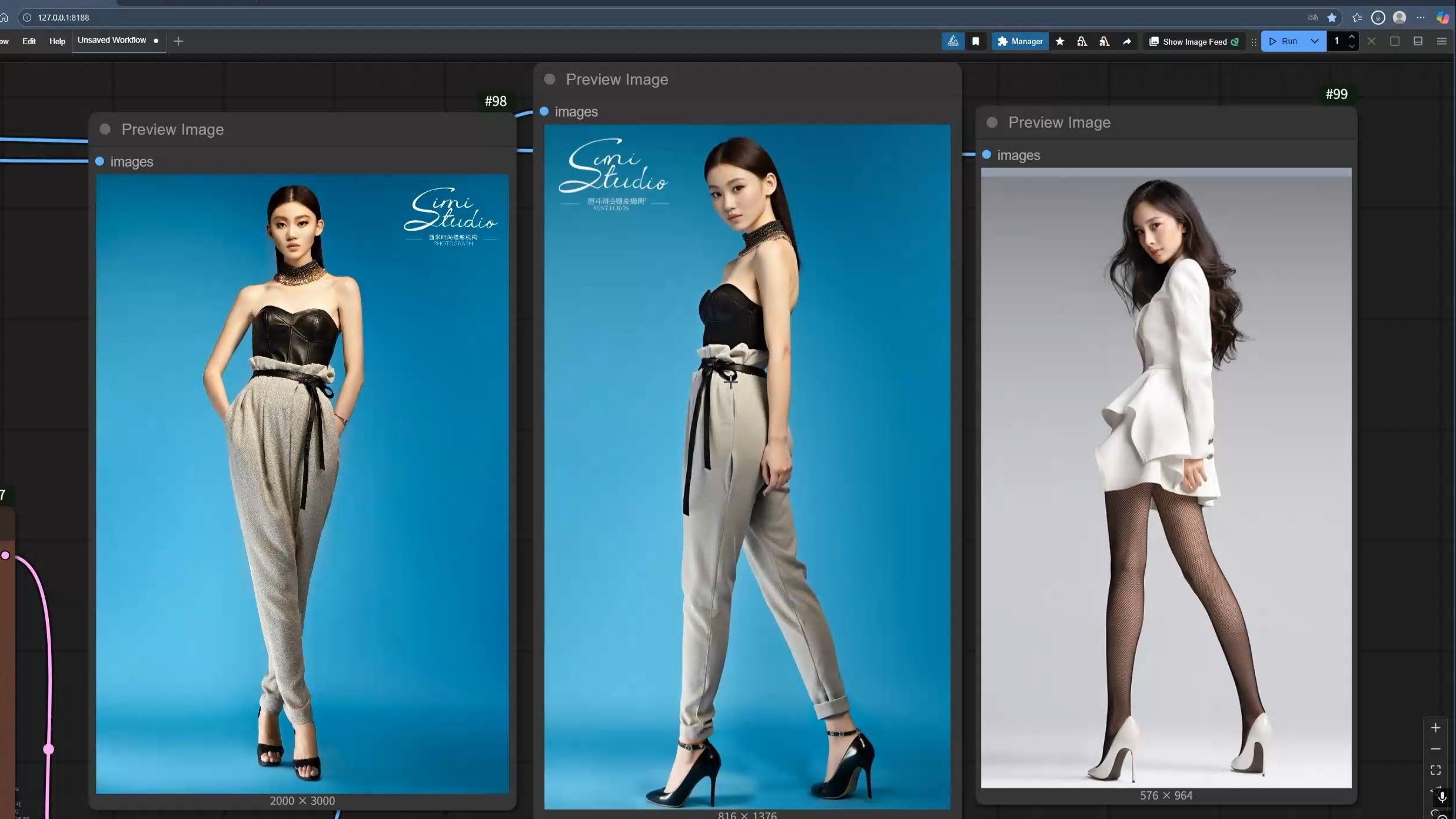Toggle collapse dot on middle Preview Image node
This screenshot has height=819, width=1456.
(550, 79)
